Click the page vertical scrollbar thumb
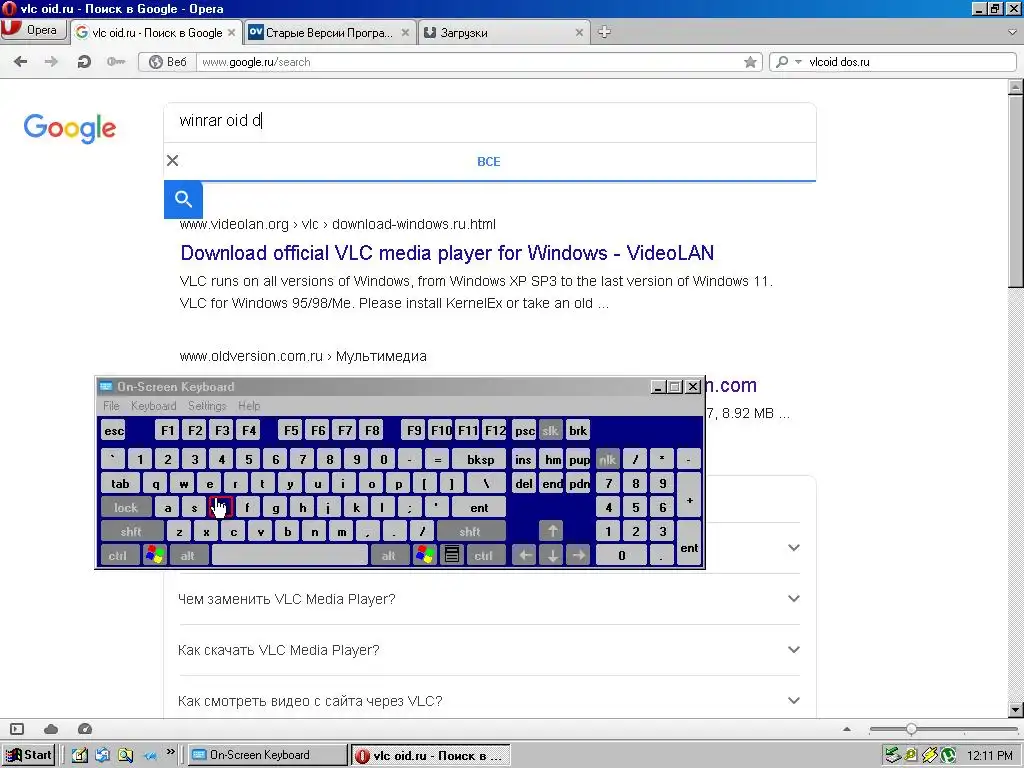Screen dimensions: 1024x768 click(x=1016, y=191)
